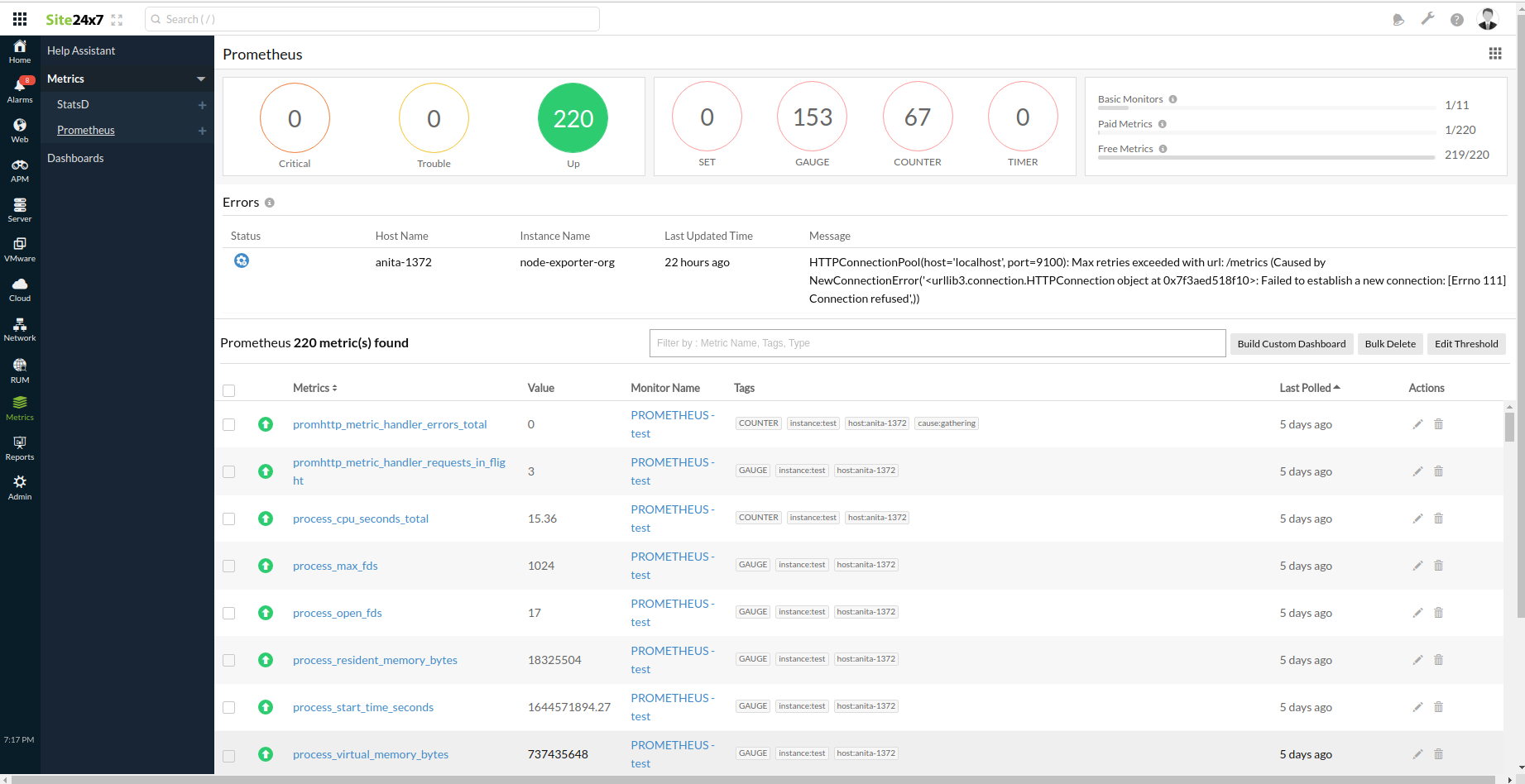
Task: Navigate to the Network section
Action: tap(19, 329)
